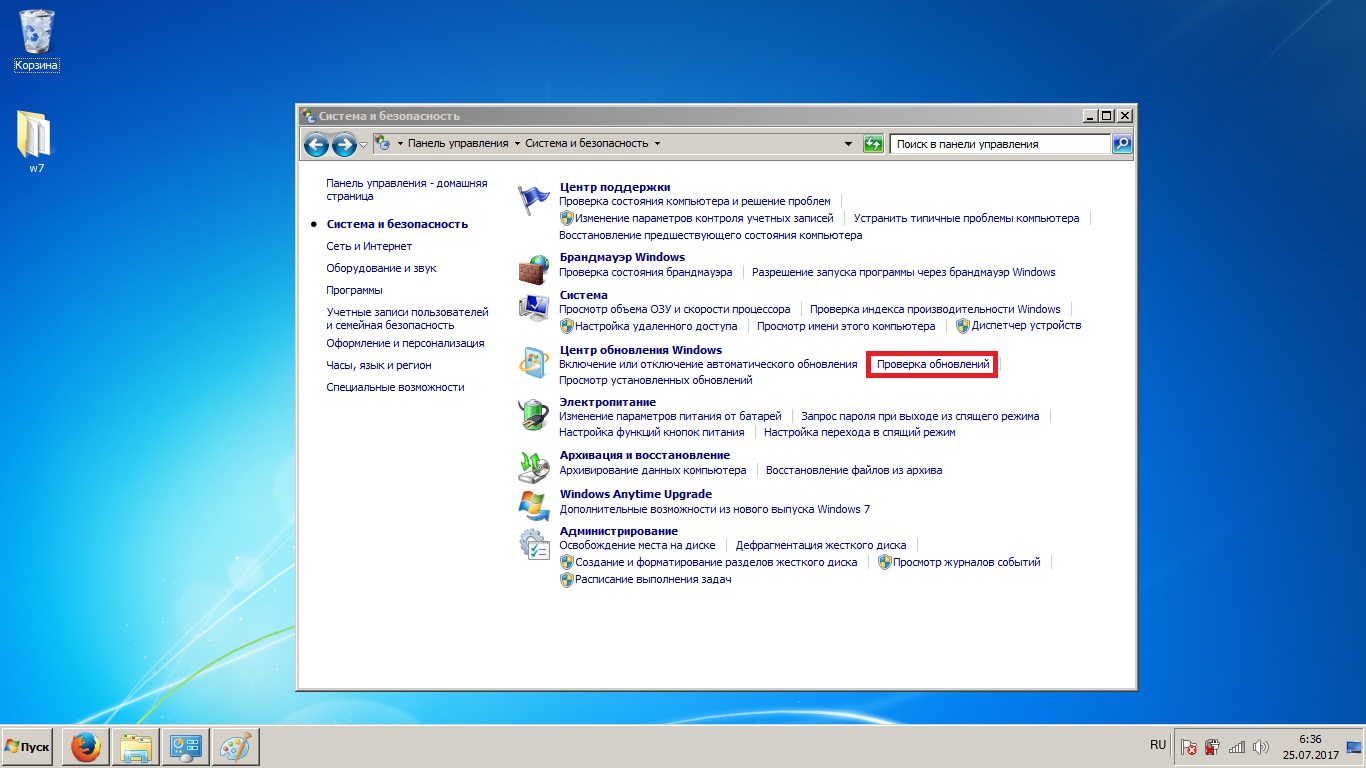Open the Action Center flag icon
The height and width of the screenshot is (768, 1366).
pos(534,200)
